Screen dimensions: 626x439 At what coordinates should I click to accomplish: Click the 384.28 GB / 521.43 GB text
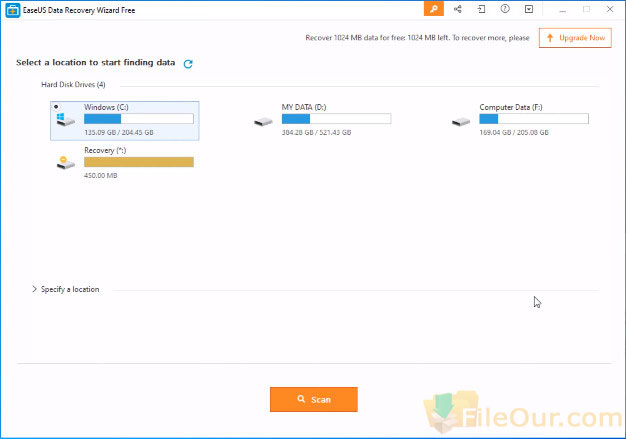click(x=316, y=132)
